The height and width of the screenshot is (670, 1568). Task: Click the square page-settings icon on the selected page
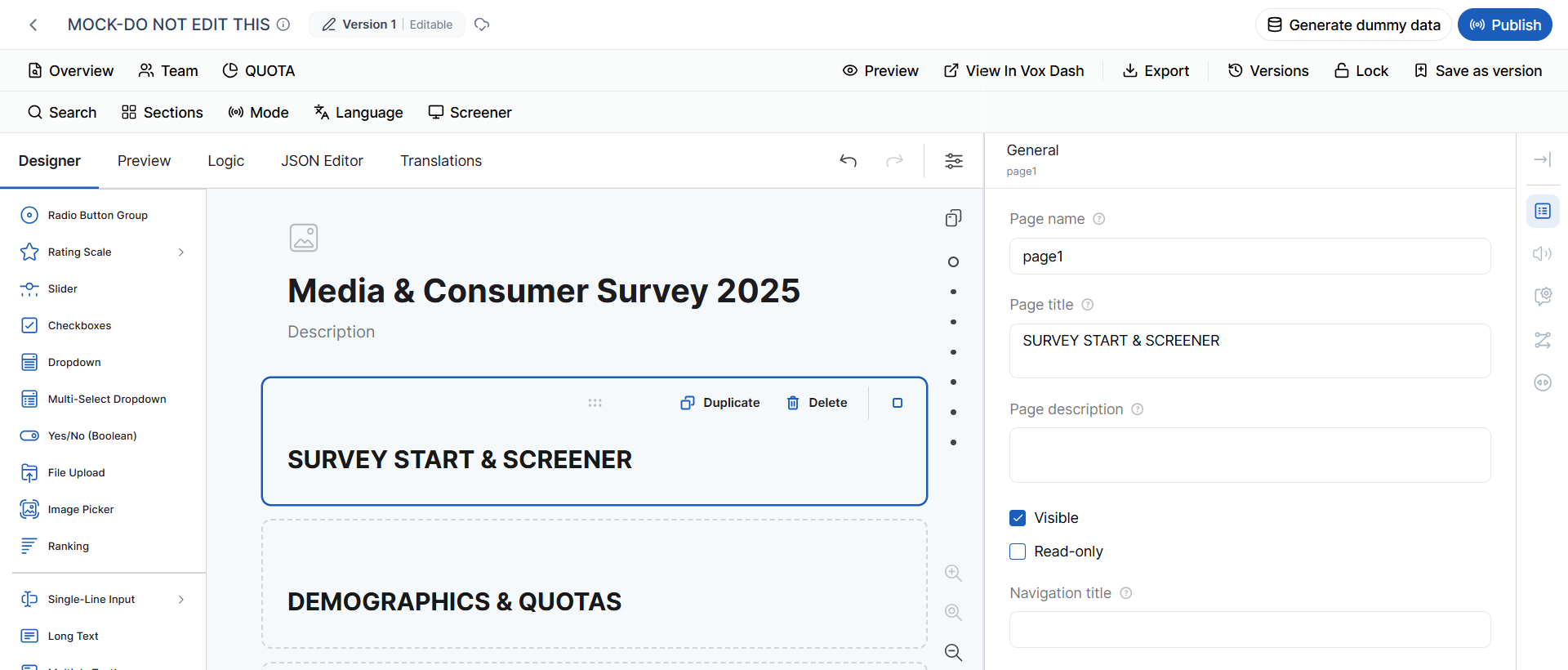point(898,403)
